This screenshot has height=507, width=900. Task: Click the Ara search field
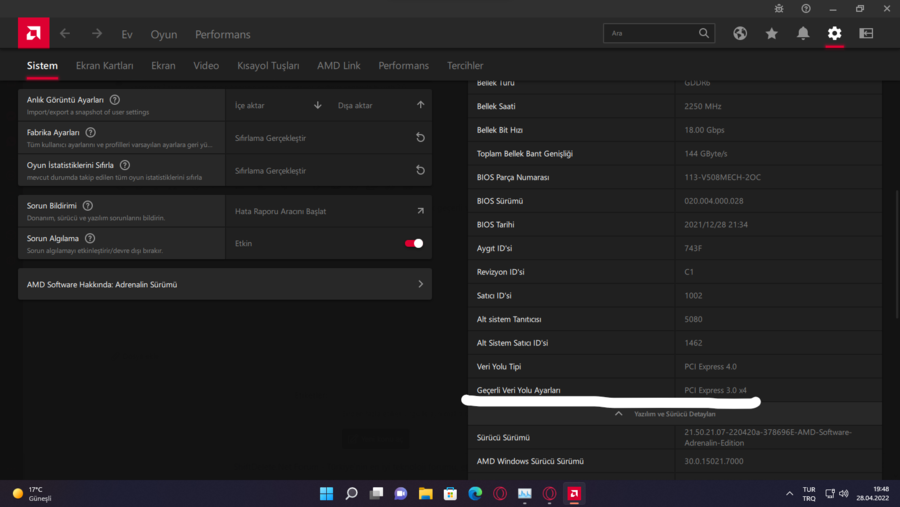coord(652,33)
